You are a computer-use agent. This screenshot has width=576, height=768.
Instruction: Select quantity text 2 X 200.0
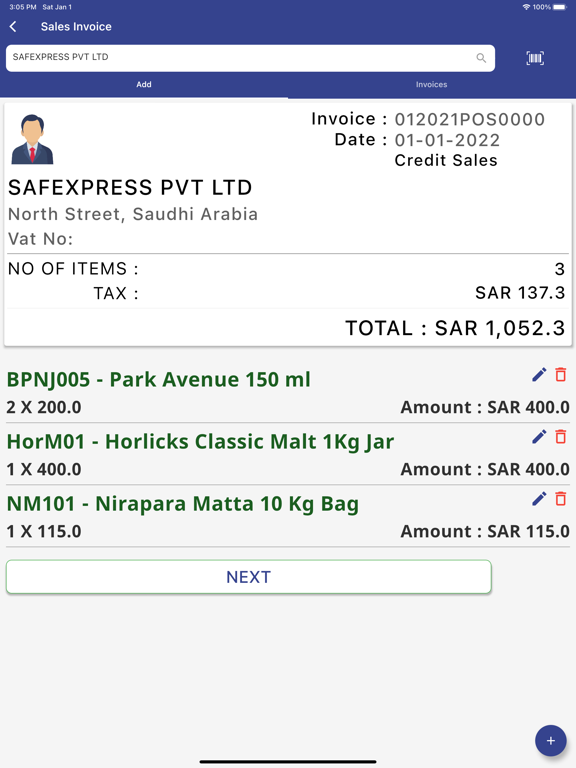(x=44, y=408)
